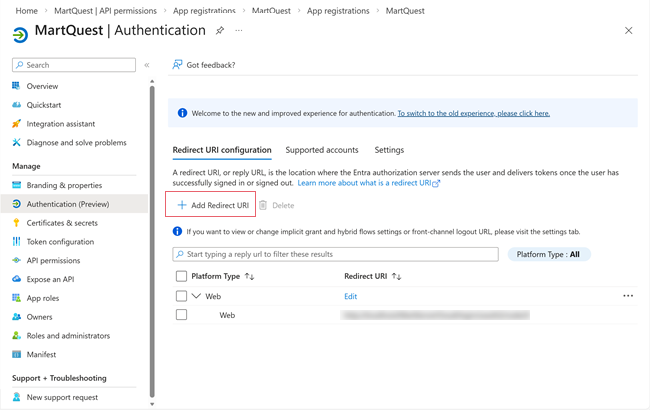Collapse the Web platform group chevron
650x410 pixels.
coord(196,296)
